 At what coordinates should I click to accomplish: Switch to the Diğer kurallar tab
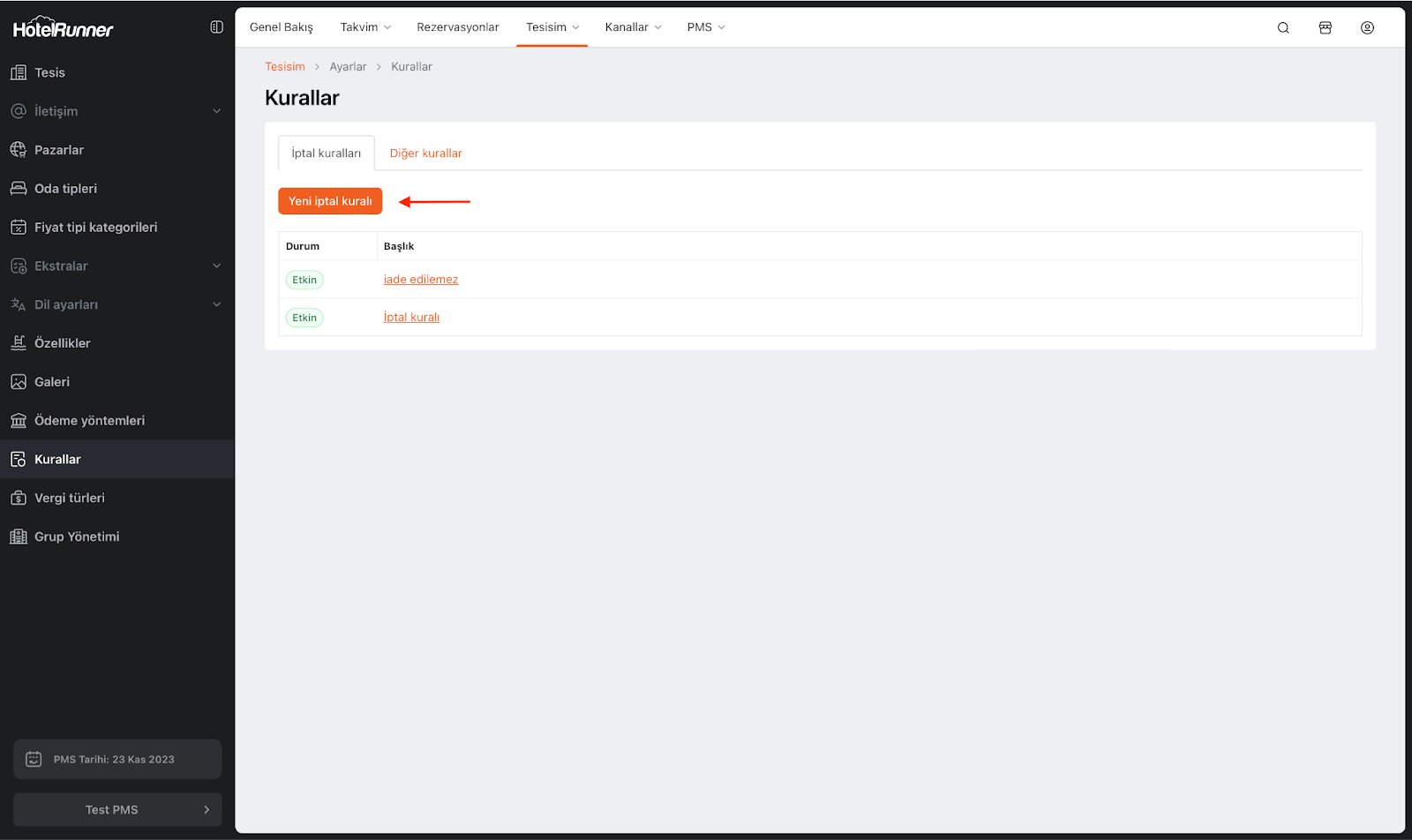[425, 154]
